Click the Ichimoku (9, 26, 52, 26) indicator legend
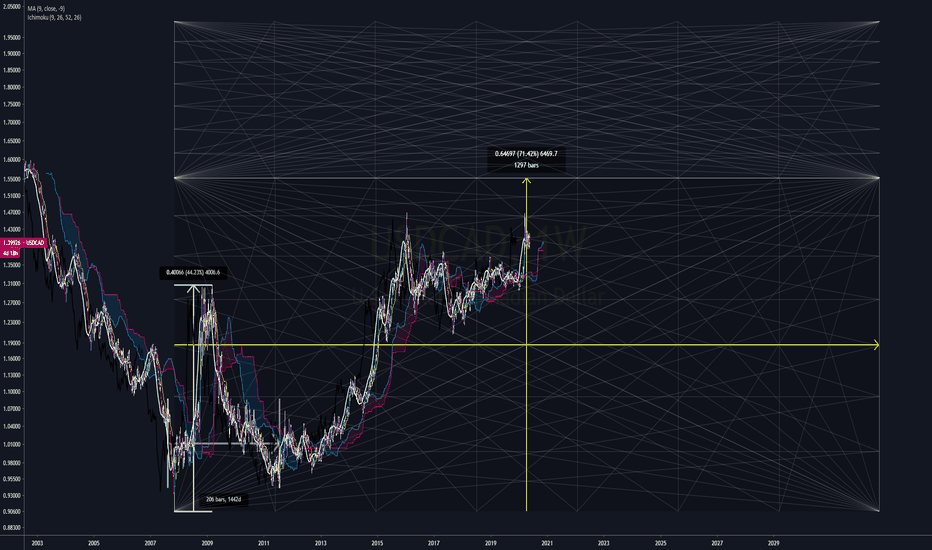Image resolution: width=932 pixels, height=550 pixels. pos(54,18)
